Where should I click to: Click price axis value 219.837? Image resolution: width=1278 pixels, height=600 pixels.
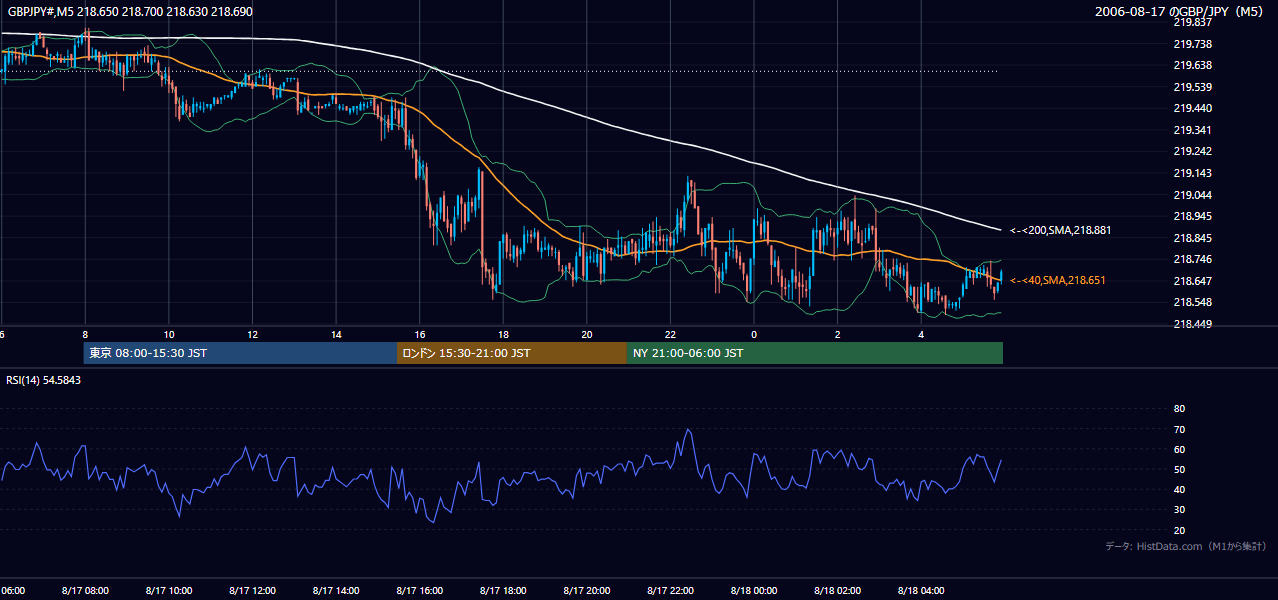(x=1192, y=22)
